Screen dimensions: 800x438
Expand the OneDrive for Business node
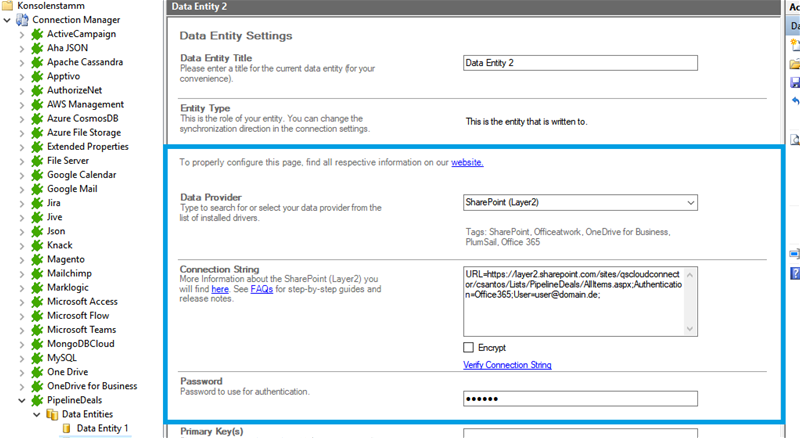[x=23, y=385]
